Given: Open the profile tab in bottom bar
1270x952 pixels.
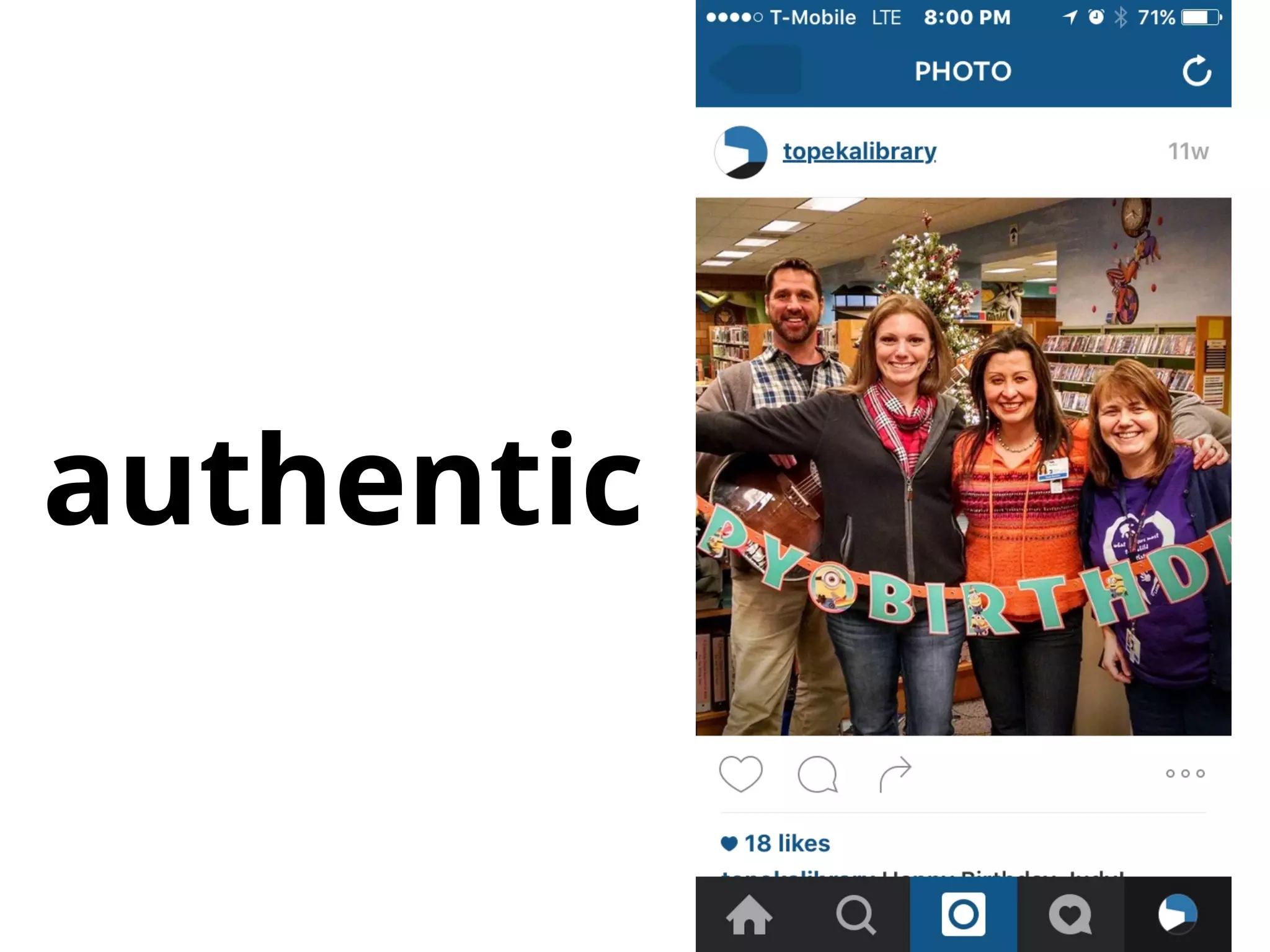Looking at the screenshot, I should (x=1178, y=914).
